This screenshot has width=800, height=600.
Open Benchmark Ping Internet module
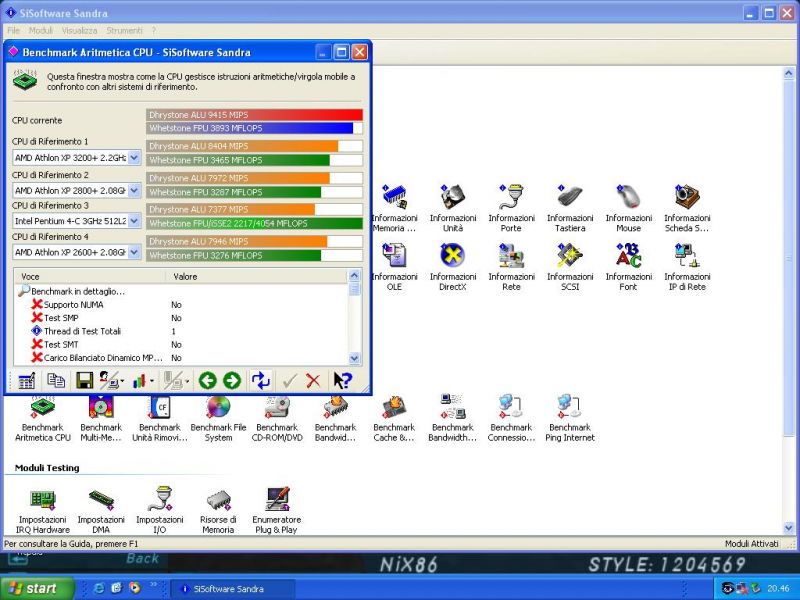click(570, 419)
